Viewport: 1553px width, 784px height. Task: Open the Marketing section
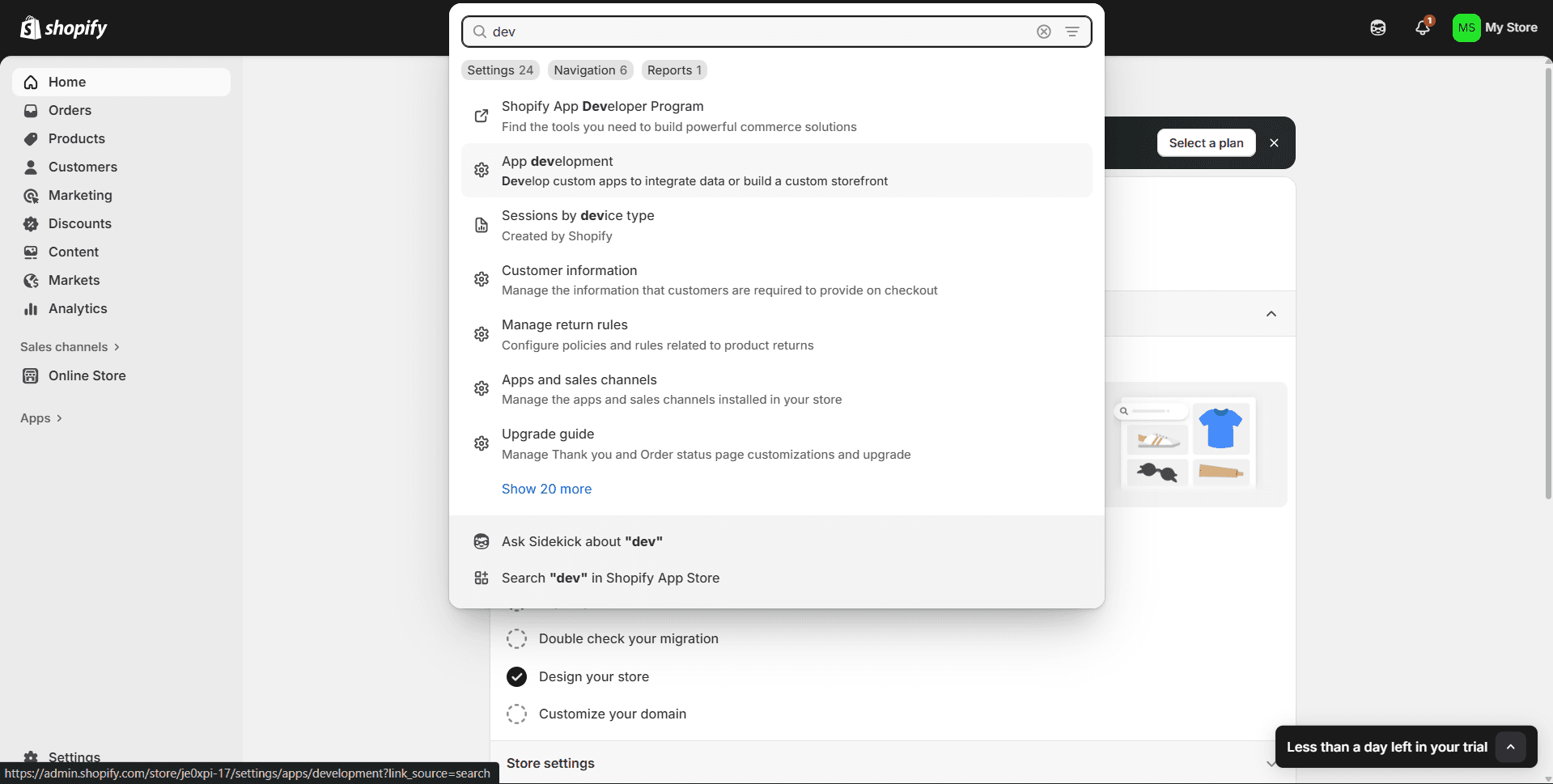click(x=121, y=195)
